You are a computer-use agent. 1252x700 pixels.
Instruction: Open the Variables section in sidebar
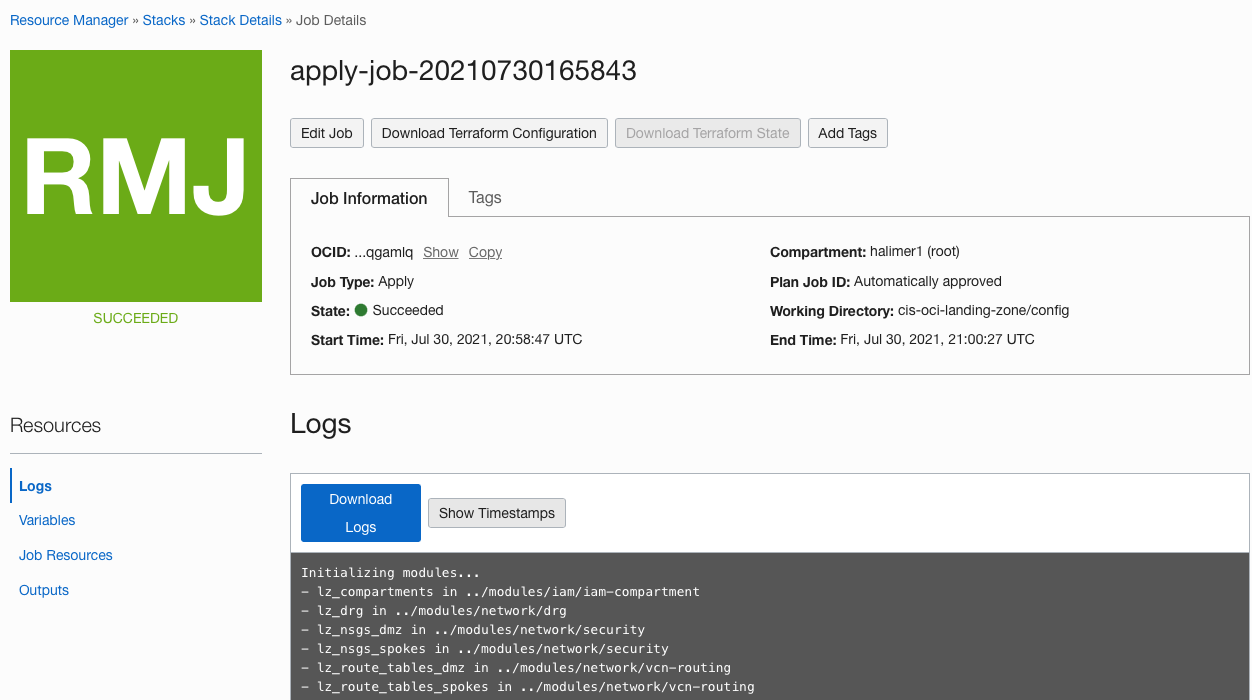[x=46, y=520]
